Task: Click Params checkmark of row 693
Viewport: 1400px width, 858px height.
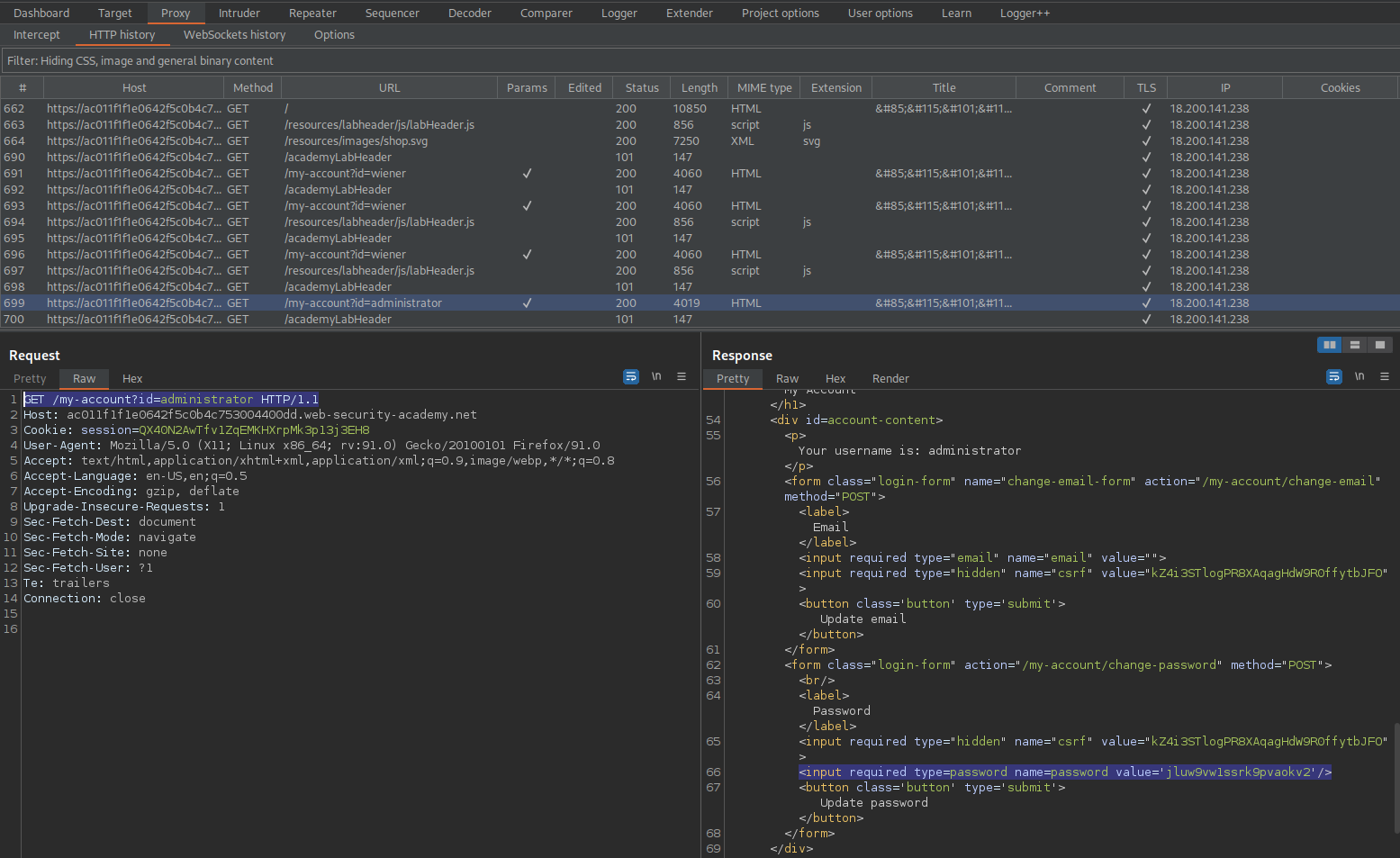Action: [x=527, y=205]
